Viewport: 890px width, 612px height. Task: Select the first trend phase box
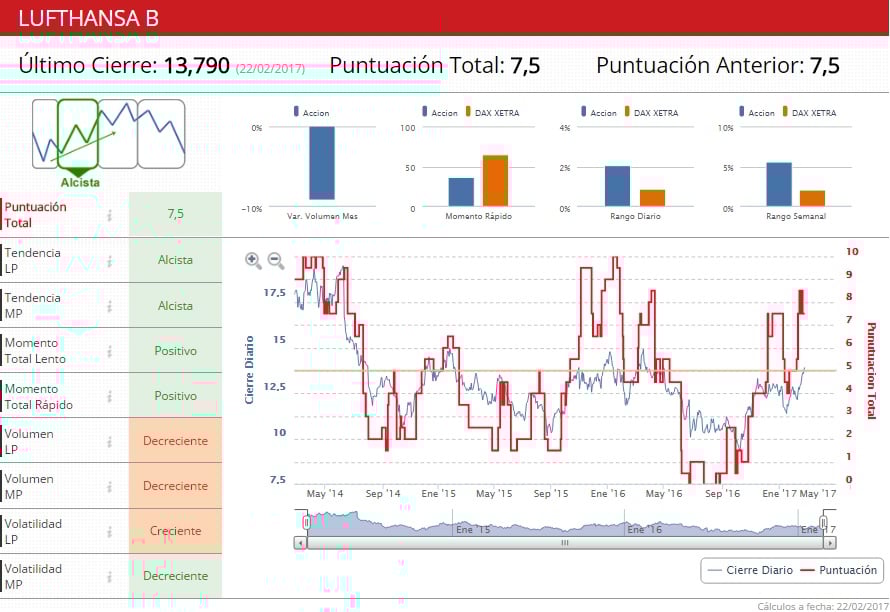pos(45,133)
